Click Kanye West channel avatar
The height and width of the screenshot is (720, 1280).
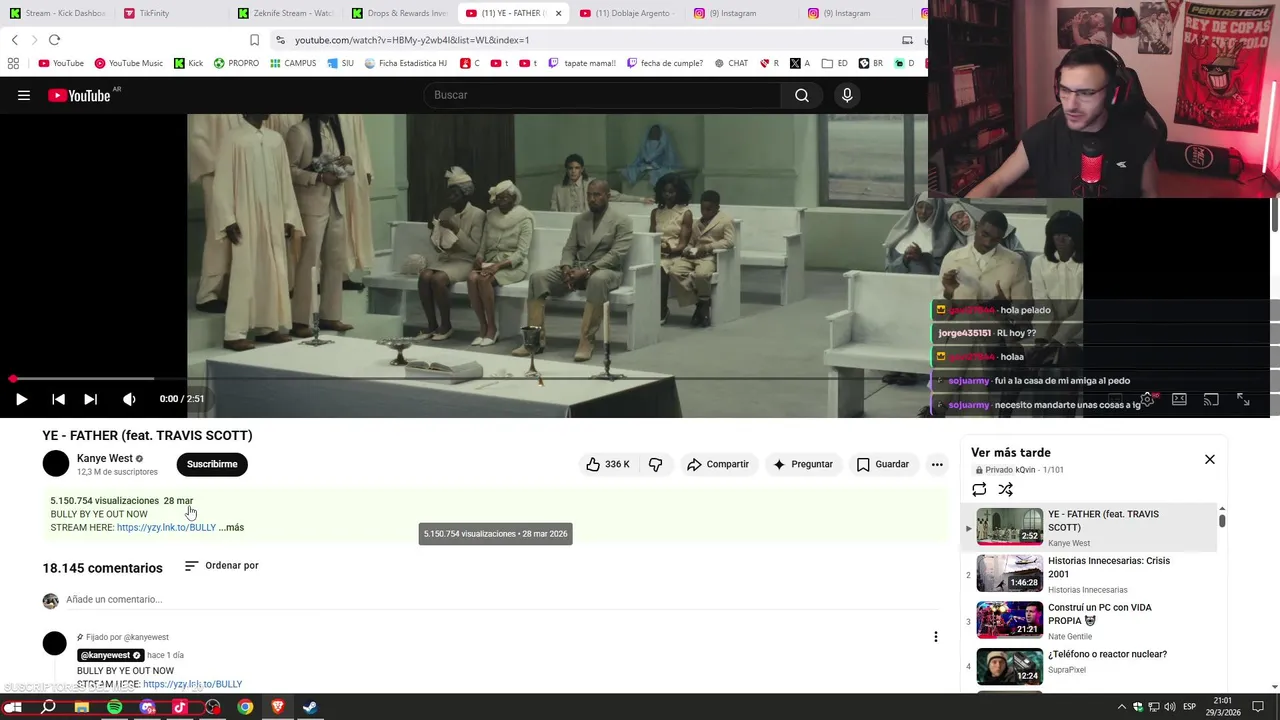point(56,464)
